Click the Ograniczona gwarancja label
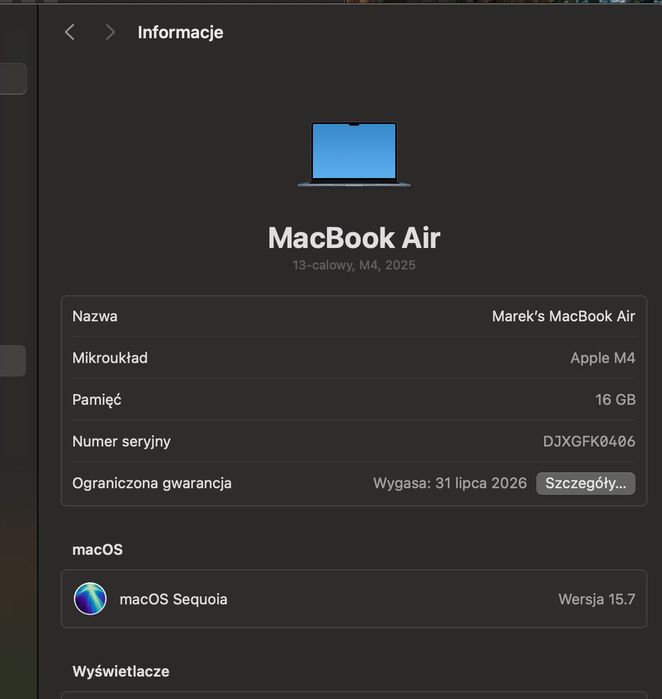 pos(152,483)
